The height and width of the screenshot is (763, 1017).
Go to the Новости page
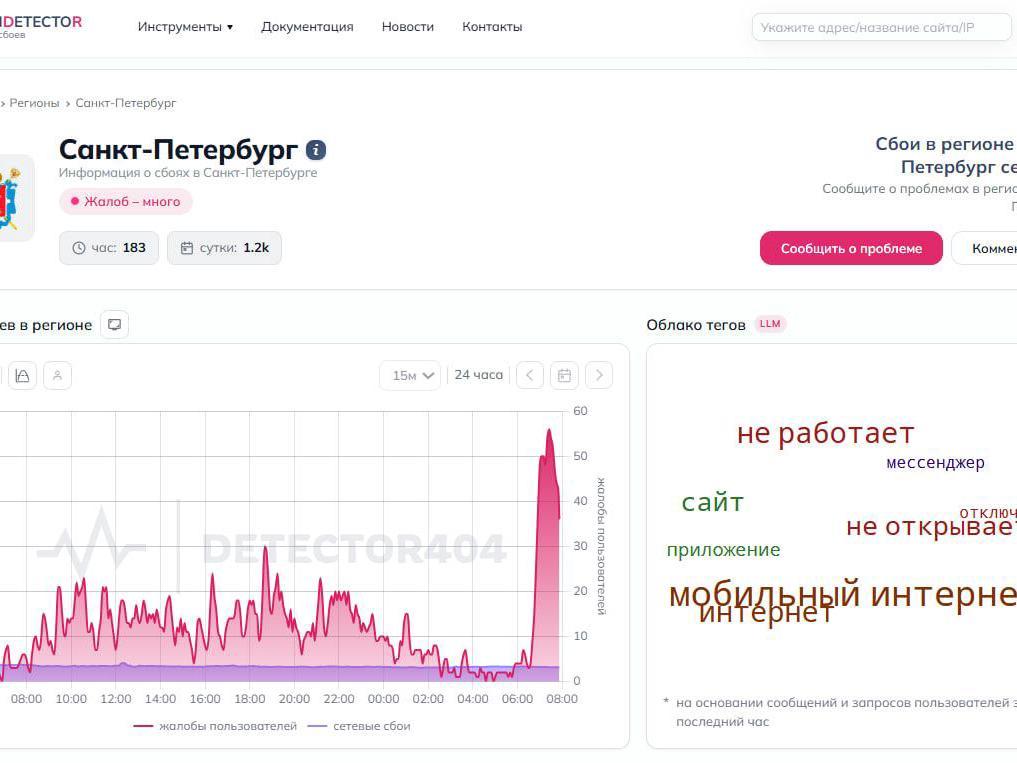click(x=407, y=27)
